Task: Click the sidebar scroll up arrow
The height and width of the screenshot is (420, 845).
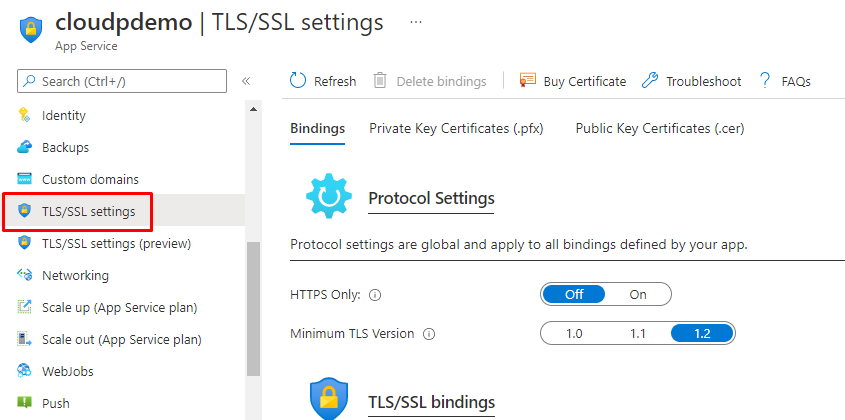Action: click(253, 109)
